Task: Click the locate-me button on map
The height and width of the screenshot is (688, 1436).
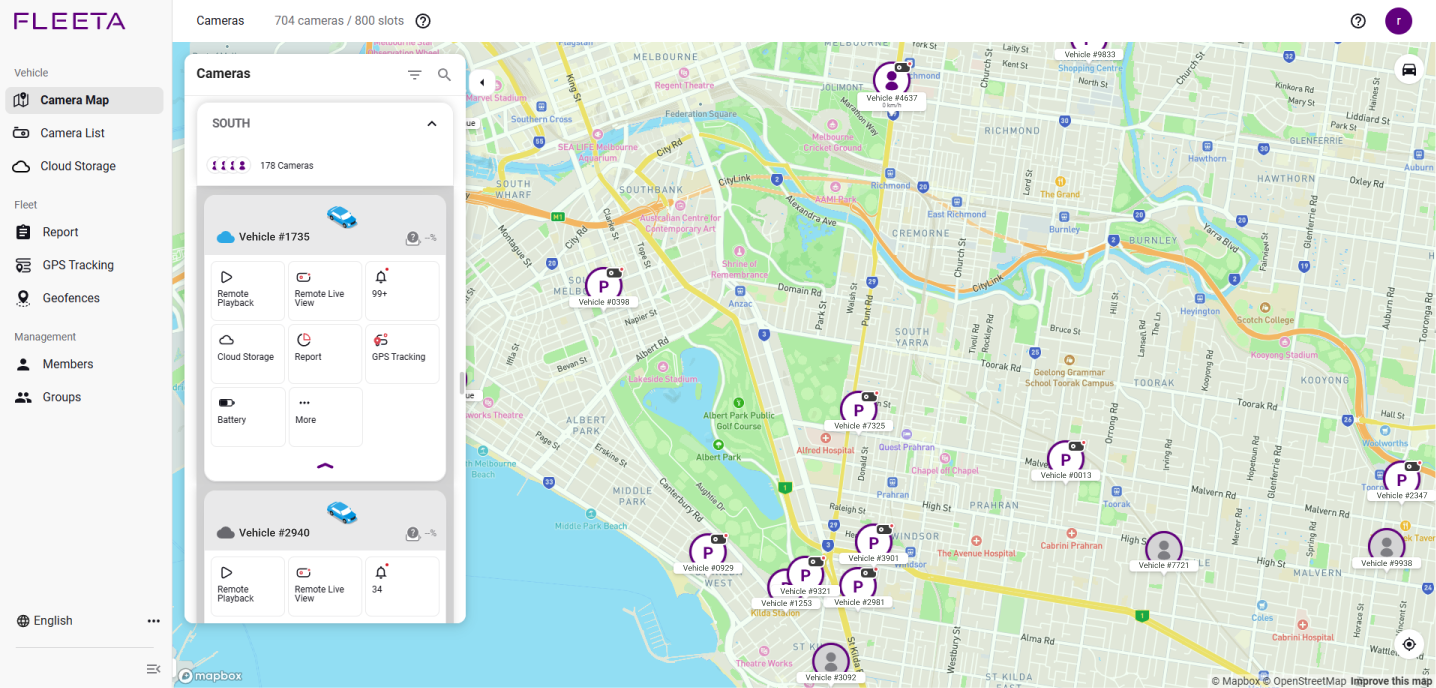Action: point(1409,644)
